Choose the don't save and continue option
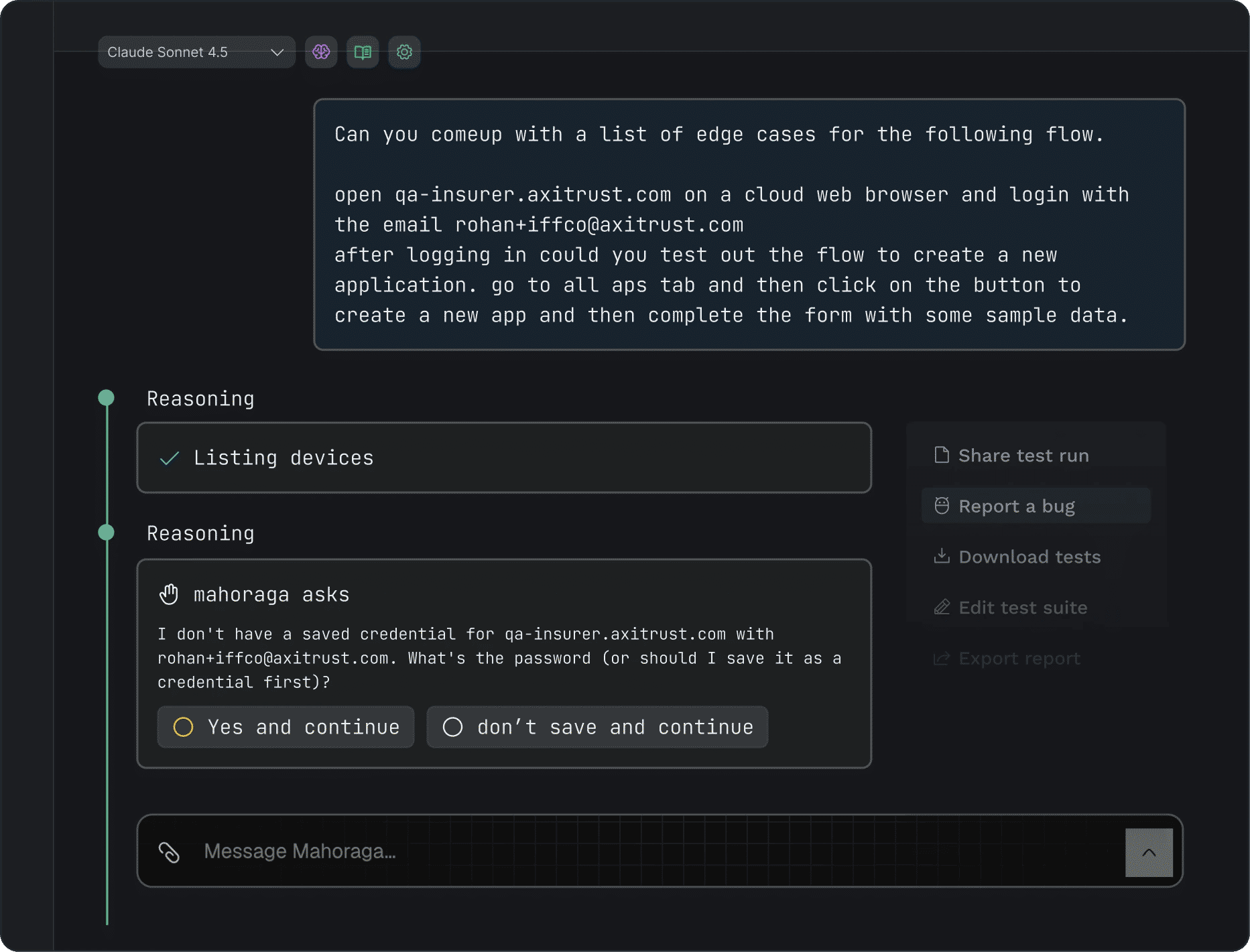Screen dimensions: 1250x952 point(597,727)
